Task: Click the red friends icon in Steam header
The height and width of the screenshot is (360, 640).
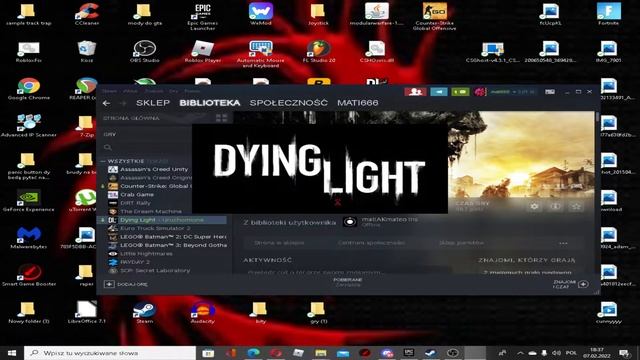Action: 415,92
